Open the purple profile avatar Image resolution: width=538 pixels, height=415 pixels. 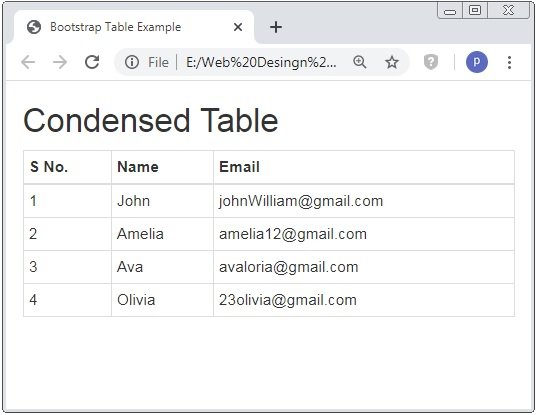click(477, 62)
